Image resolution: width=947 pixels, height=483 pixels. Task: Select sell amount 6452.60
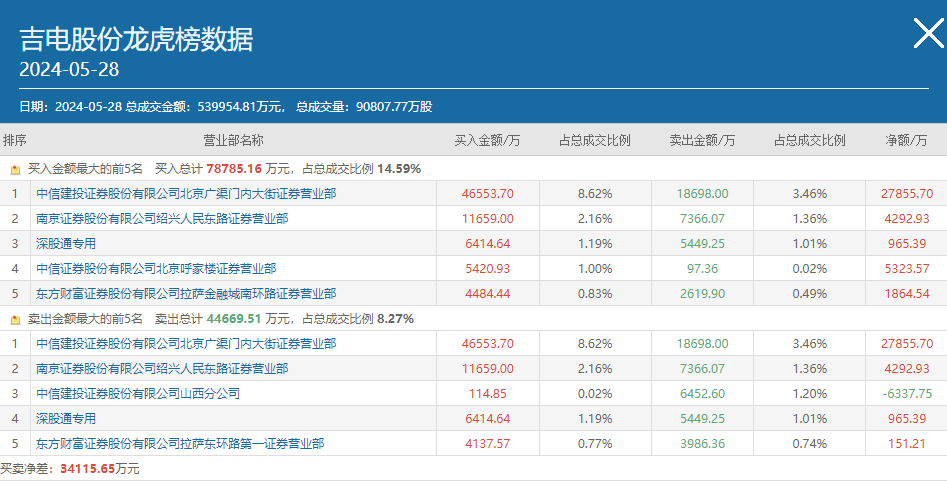click(702, 394)
